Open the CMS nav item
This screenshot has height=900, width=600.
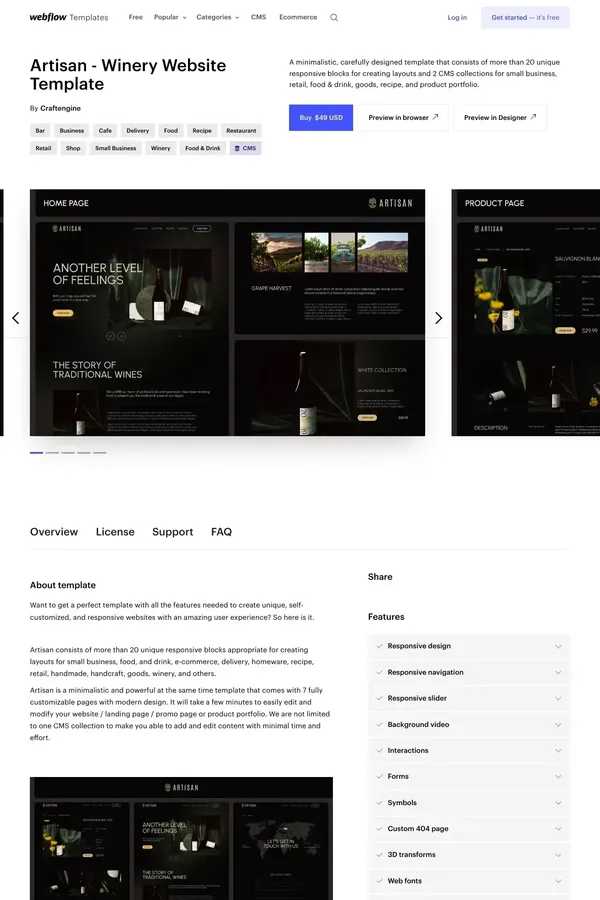258,17
